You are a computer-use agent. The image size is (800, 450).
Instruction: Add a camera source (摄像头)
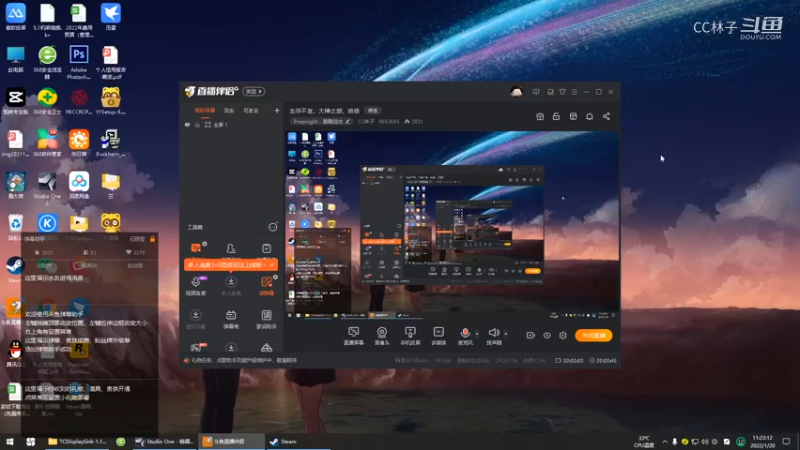382,336
